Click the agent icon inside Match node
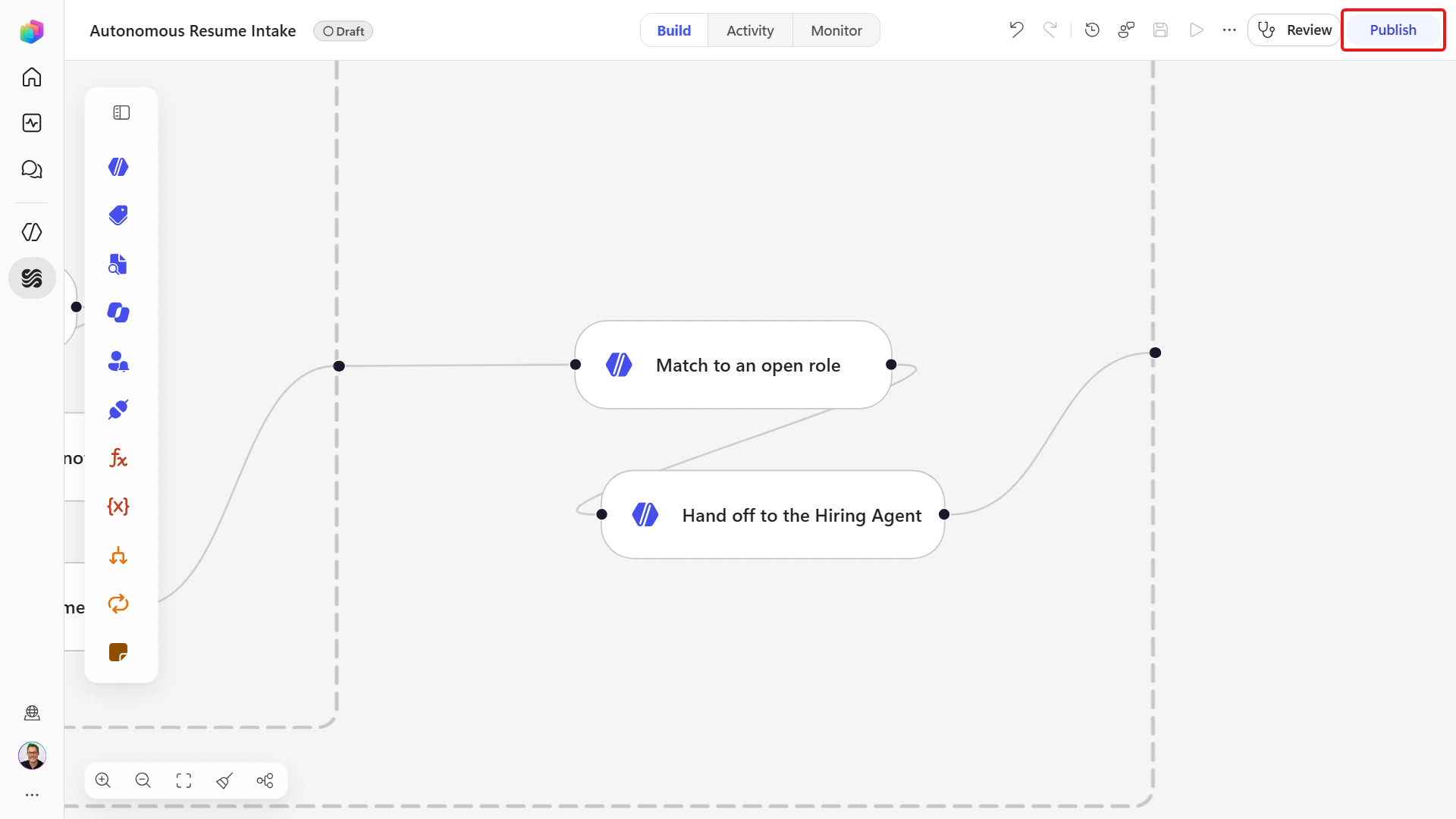 click(x=619, y=365)
